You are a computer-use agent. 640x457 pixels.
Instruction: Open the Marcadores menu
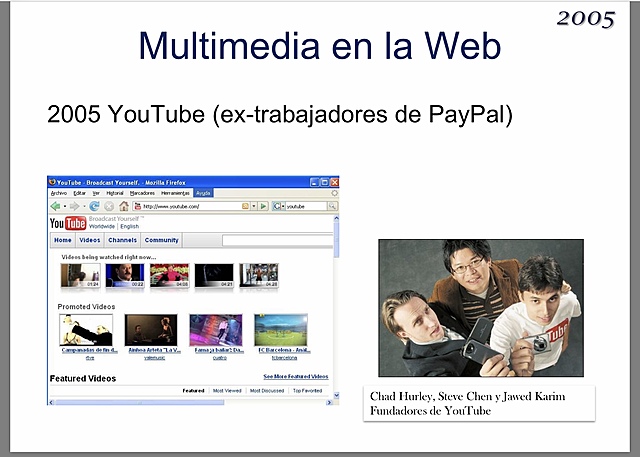(142, 193)
